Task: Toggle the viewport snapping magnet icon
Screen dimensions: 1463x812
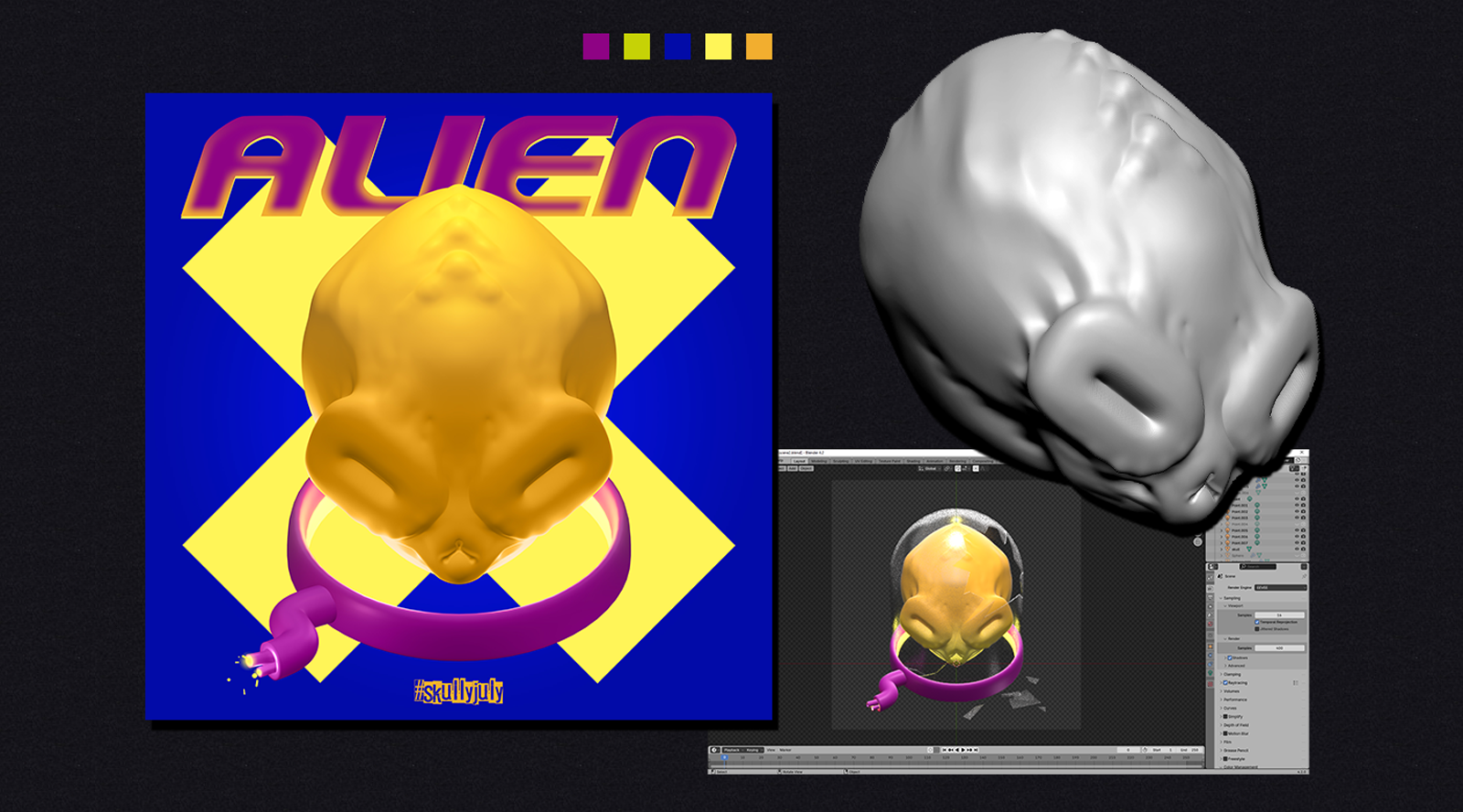Action: pyautogui.click(x=958, y=468)
